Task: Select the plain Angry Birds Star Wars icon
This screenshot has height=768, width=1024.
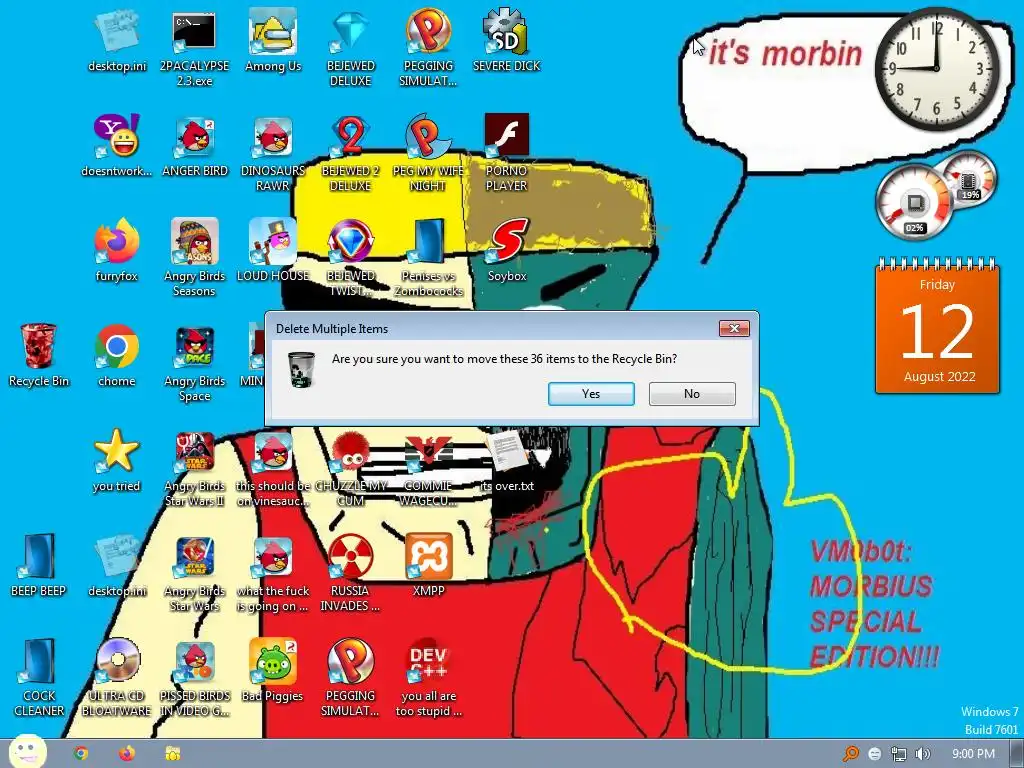Action: pos(195,573)
